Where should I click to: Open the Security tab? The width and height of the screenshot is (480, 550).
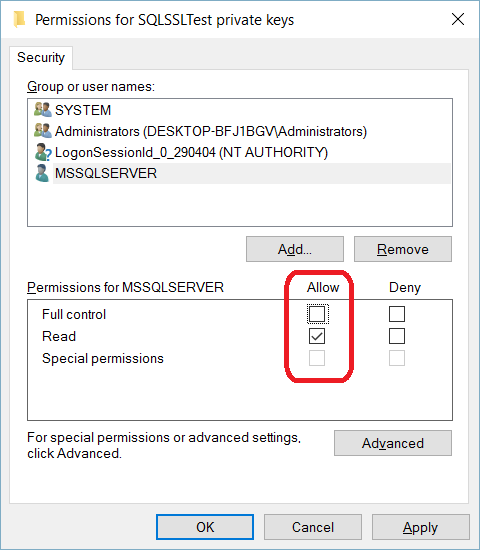(41, 58)
